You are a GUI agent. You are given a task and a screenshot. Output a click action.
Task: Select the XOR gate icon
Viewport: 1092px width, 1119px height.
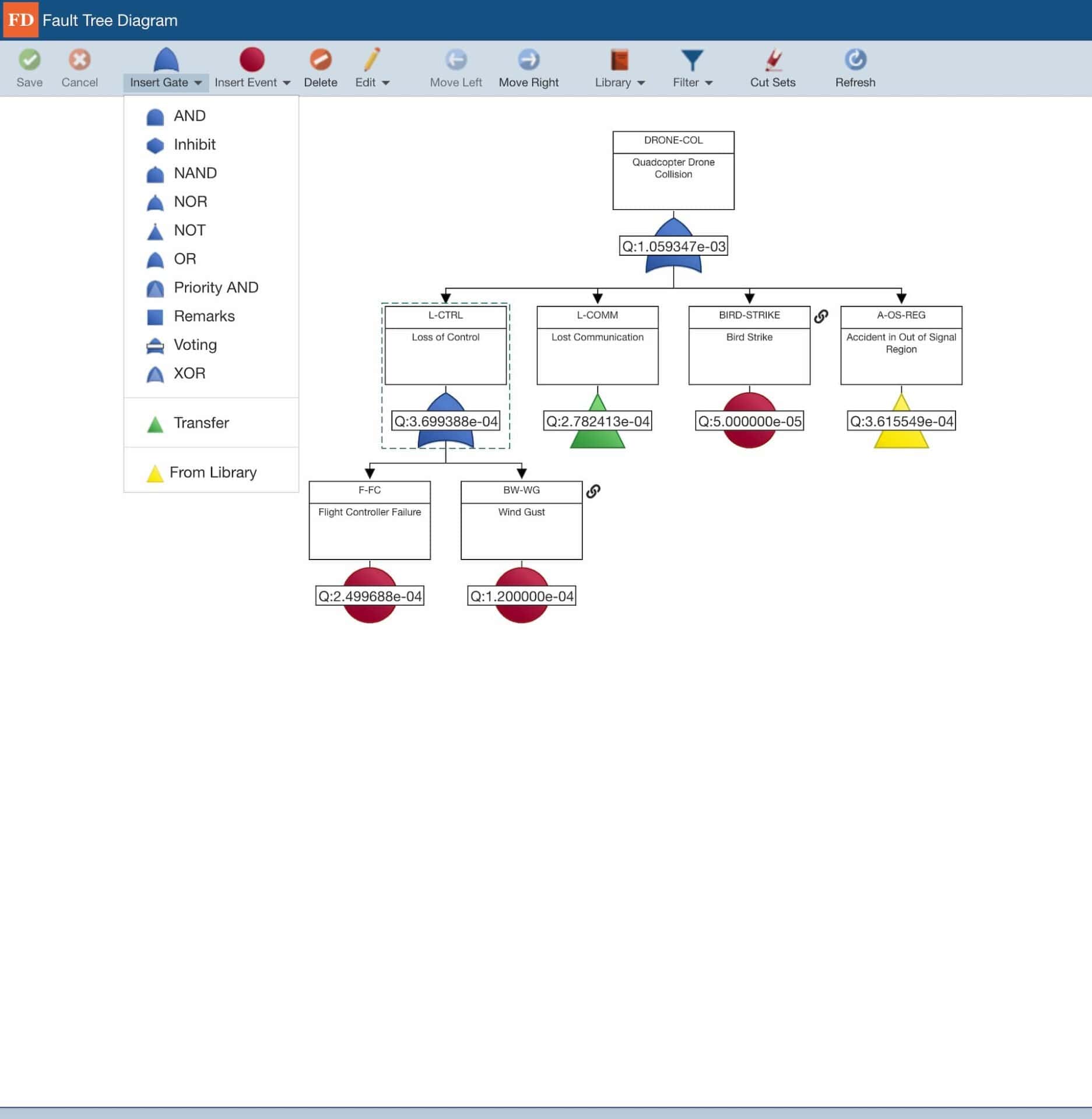click(x=189, y=373)
